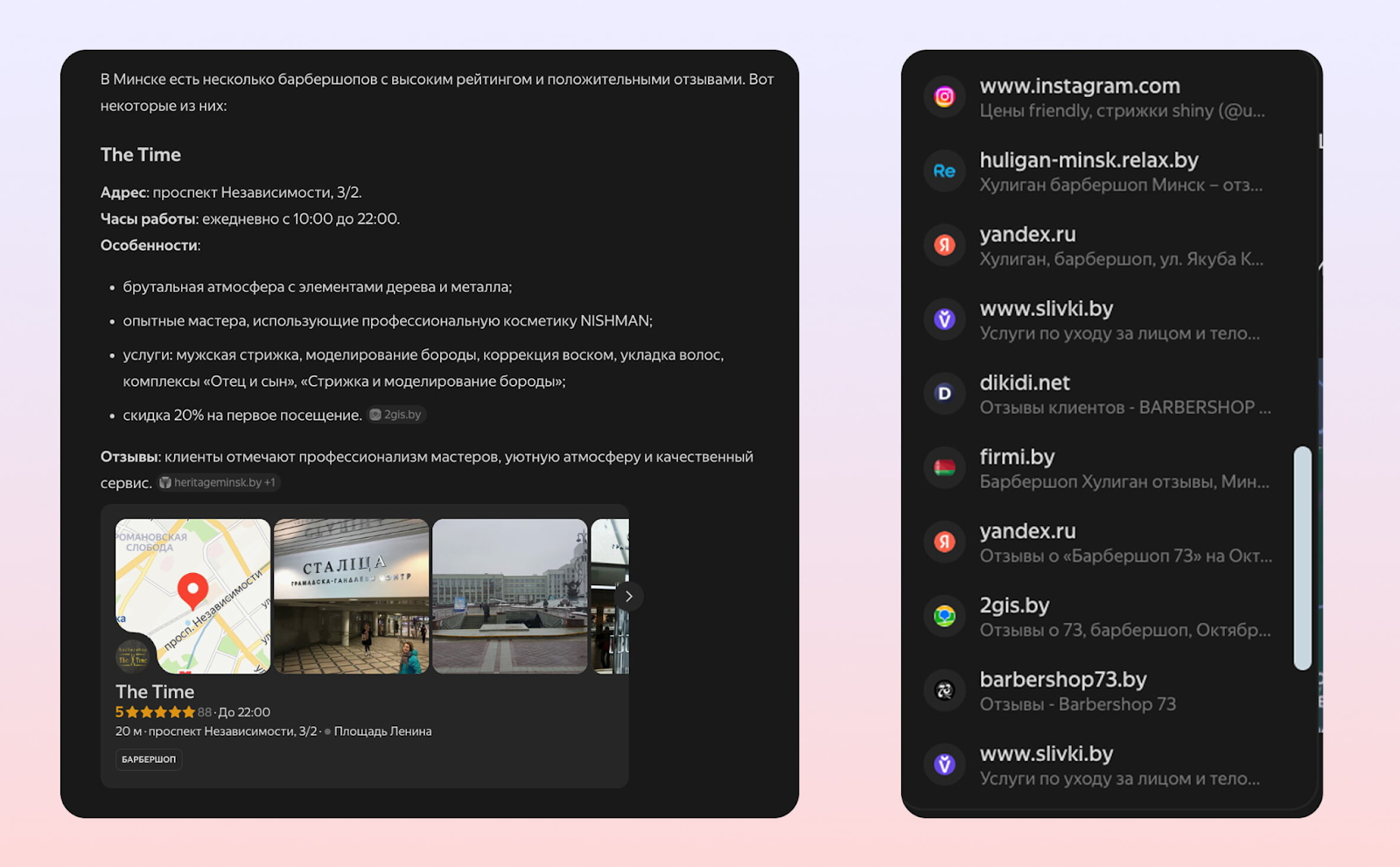
Task: Click 'Цены friendly, стрижки shiny' description
Action: (1122, 111)
